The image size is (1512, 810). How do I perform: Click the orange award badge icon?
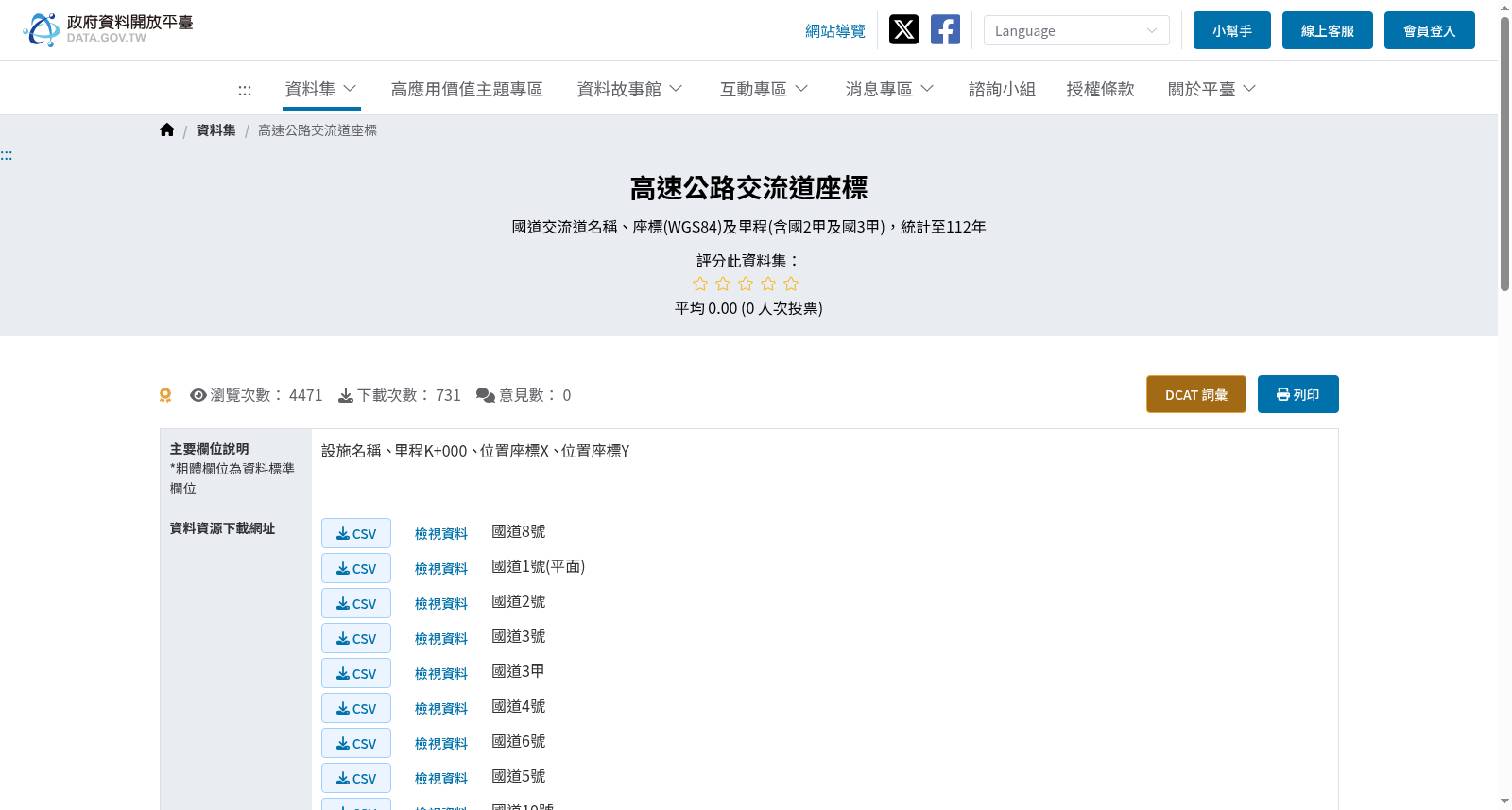(x=165, y=395)
